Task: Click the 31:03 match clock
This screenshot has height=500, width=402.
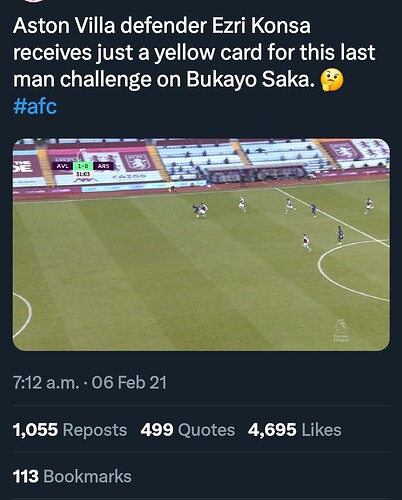Action: click(x=83, y=174)
